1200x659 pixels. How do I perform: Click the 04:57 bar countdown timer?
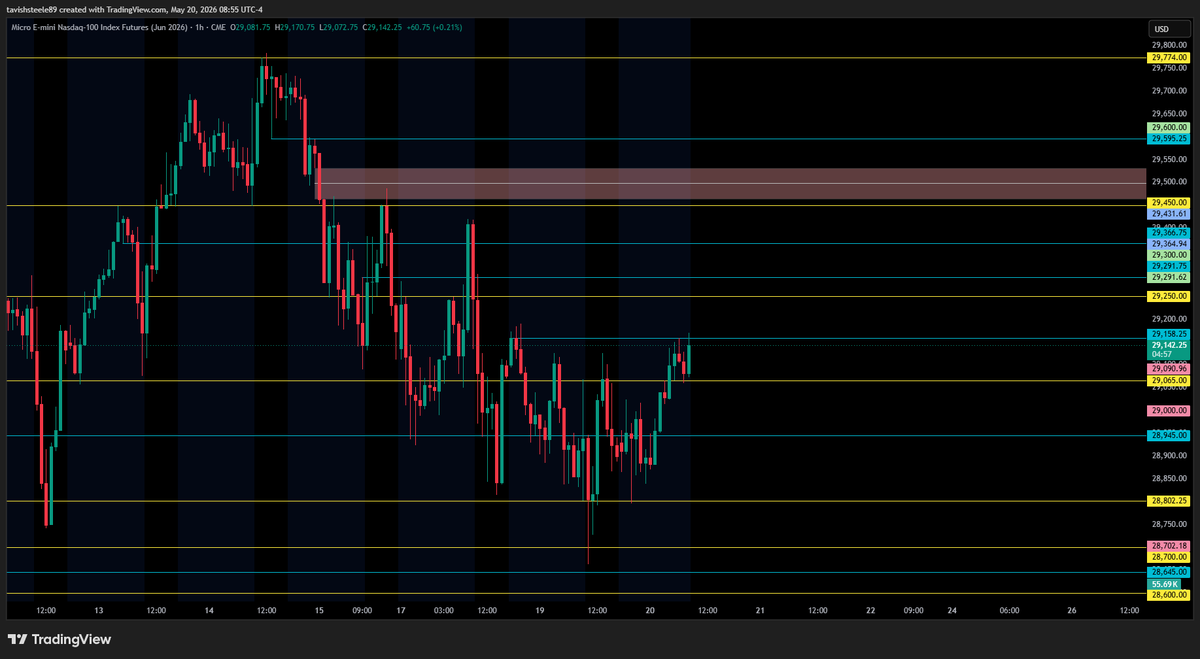pos(1162,354)
